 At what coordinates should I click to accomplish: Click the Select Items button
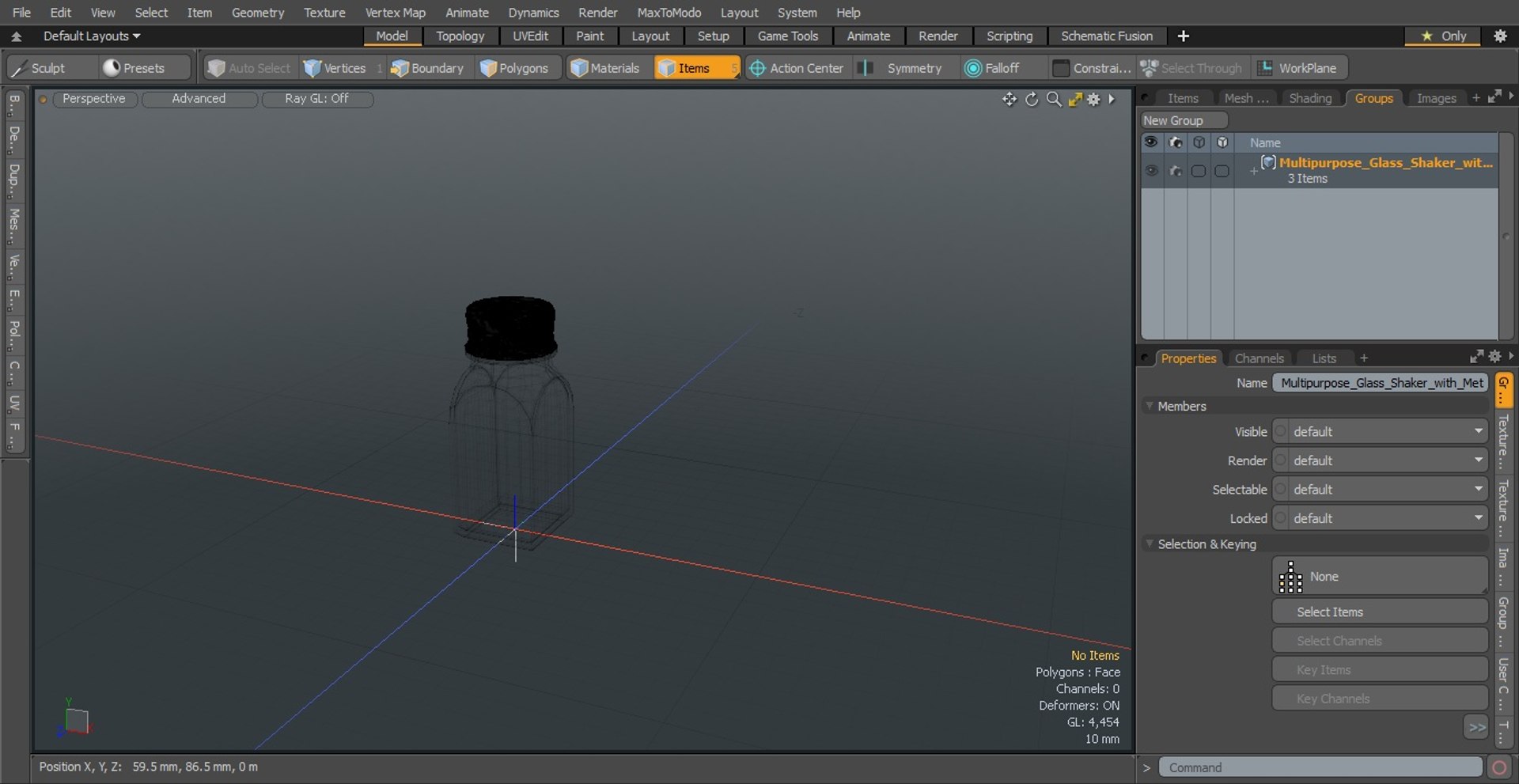[x=1380, y=612]
